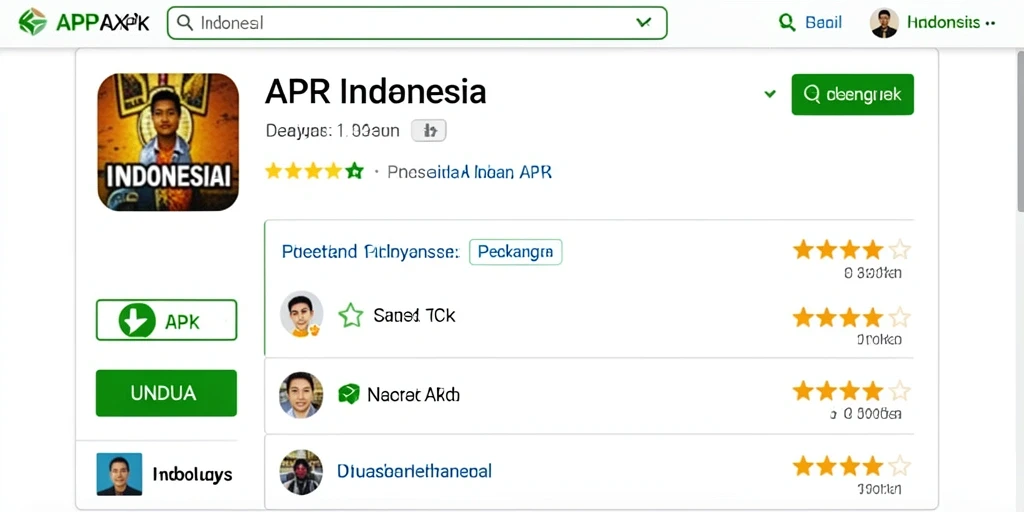Open the Dtuasbartethaneoal link
Image resolution: width=1024 pixels, height=512 pixels.
click(x=414, y=471)
